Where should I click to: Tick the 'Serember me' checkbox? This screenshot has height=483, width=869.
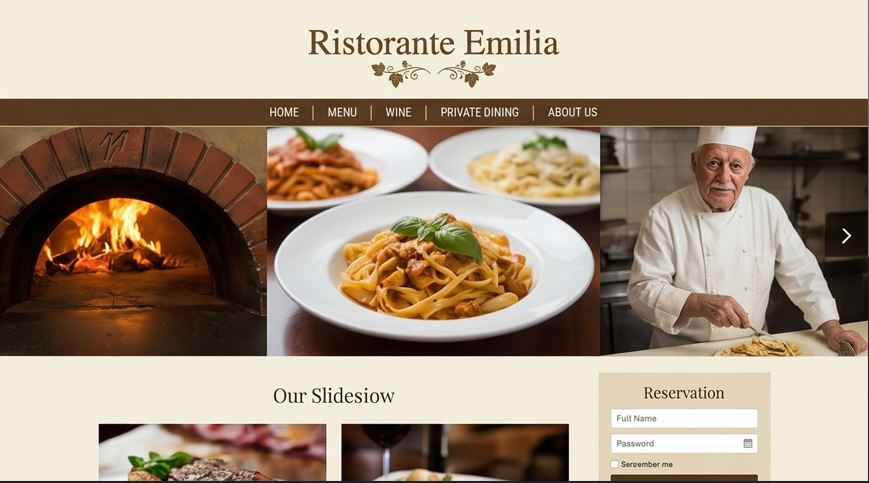[615, 464]
